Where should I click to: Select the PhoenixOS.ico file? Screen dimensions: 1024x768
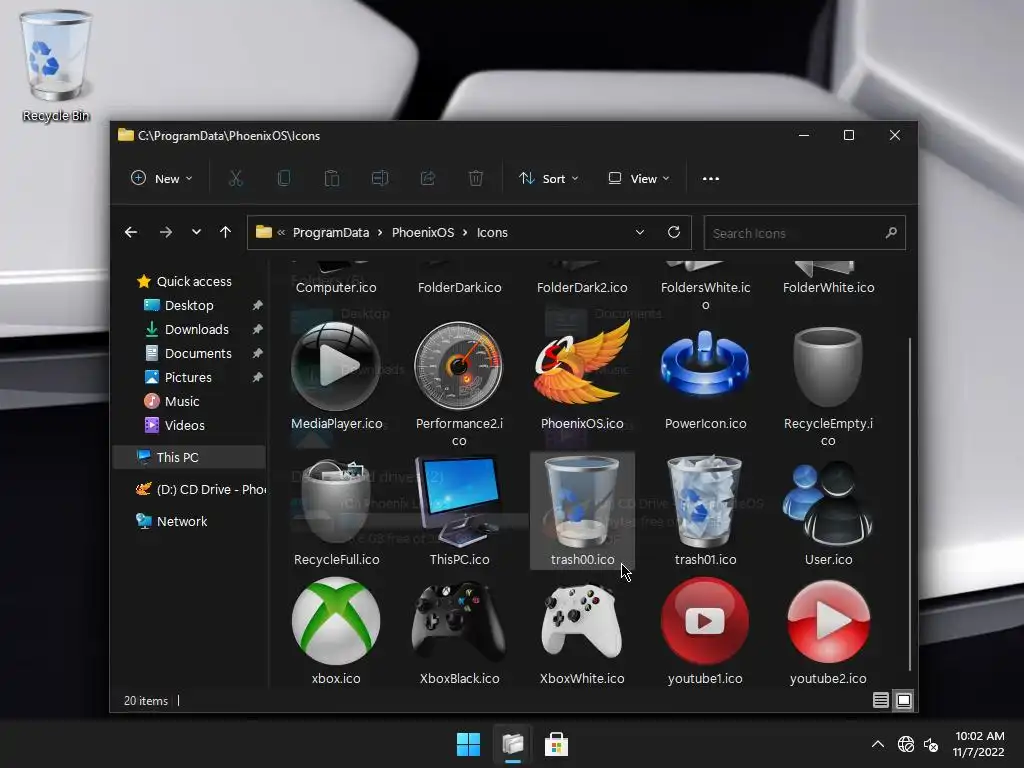coord(582,376)
